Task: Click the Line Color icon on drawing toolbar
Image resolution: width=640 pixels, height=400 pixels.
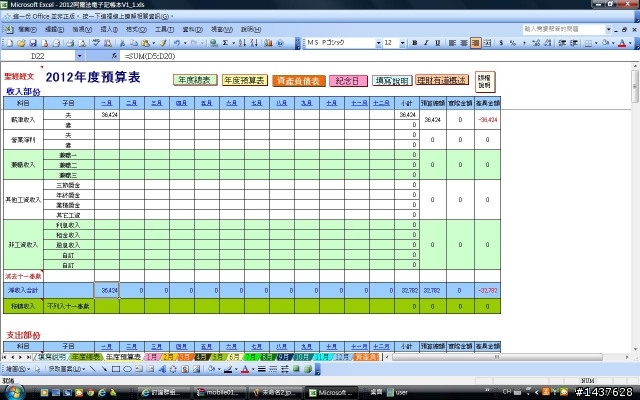Action: (228, 369)
